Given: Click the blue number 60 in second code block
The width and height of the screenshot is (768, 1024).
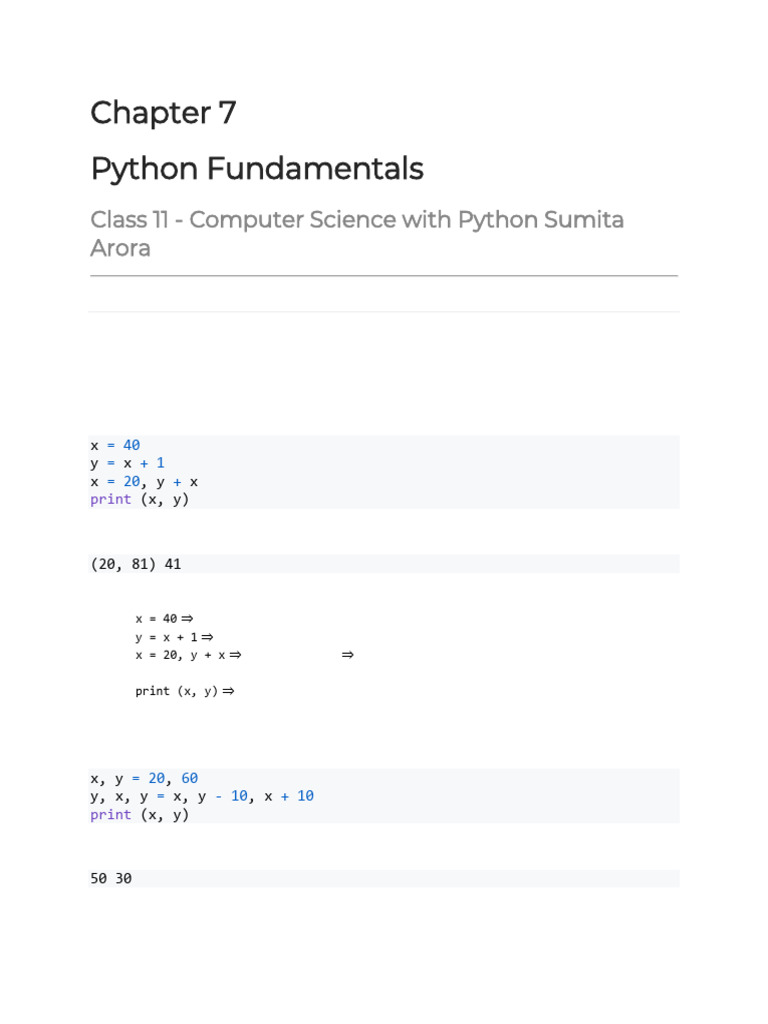Looking at the screenshot, I should pyautogui.click(x=190, y=778).
